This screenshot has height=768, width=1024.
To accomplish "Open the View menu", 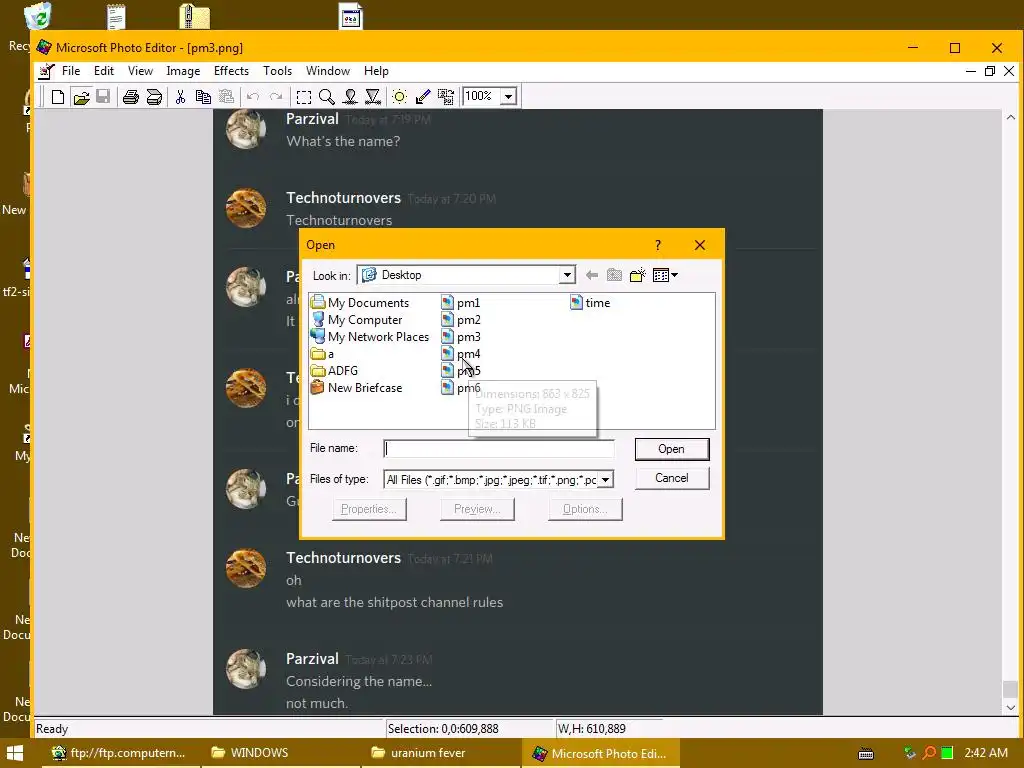I will click(140, 71).
